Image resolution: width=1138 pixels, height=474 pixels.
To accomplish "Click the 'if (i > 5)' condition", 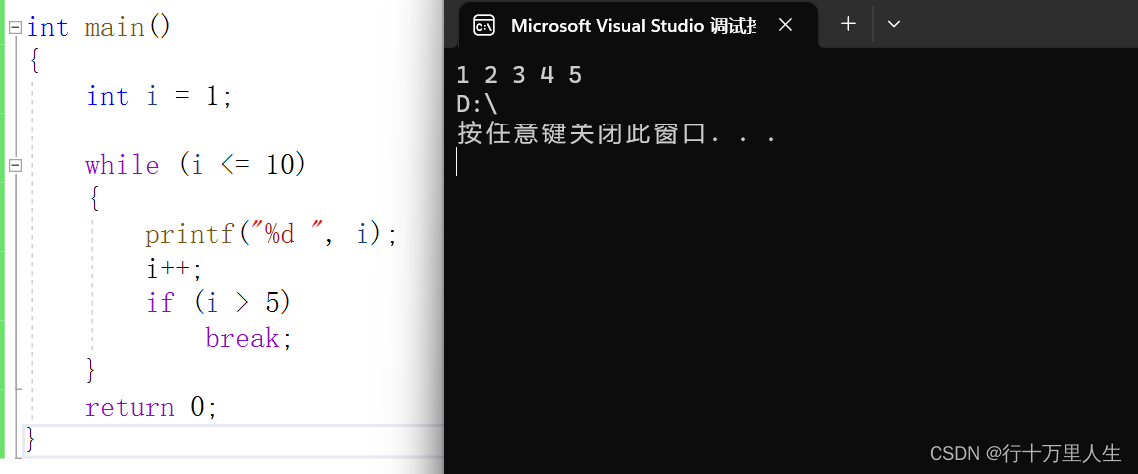I will pyautogui.click(x=218, y=303).
